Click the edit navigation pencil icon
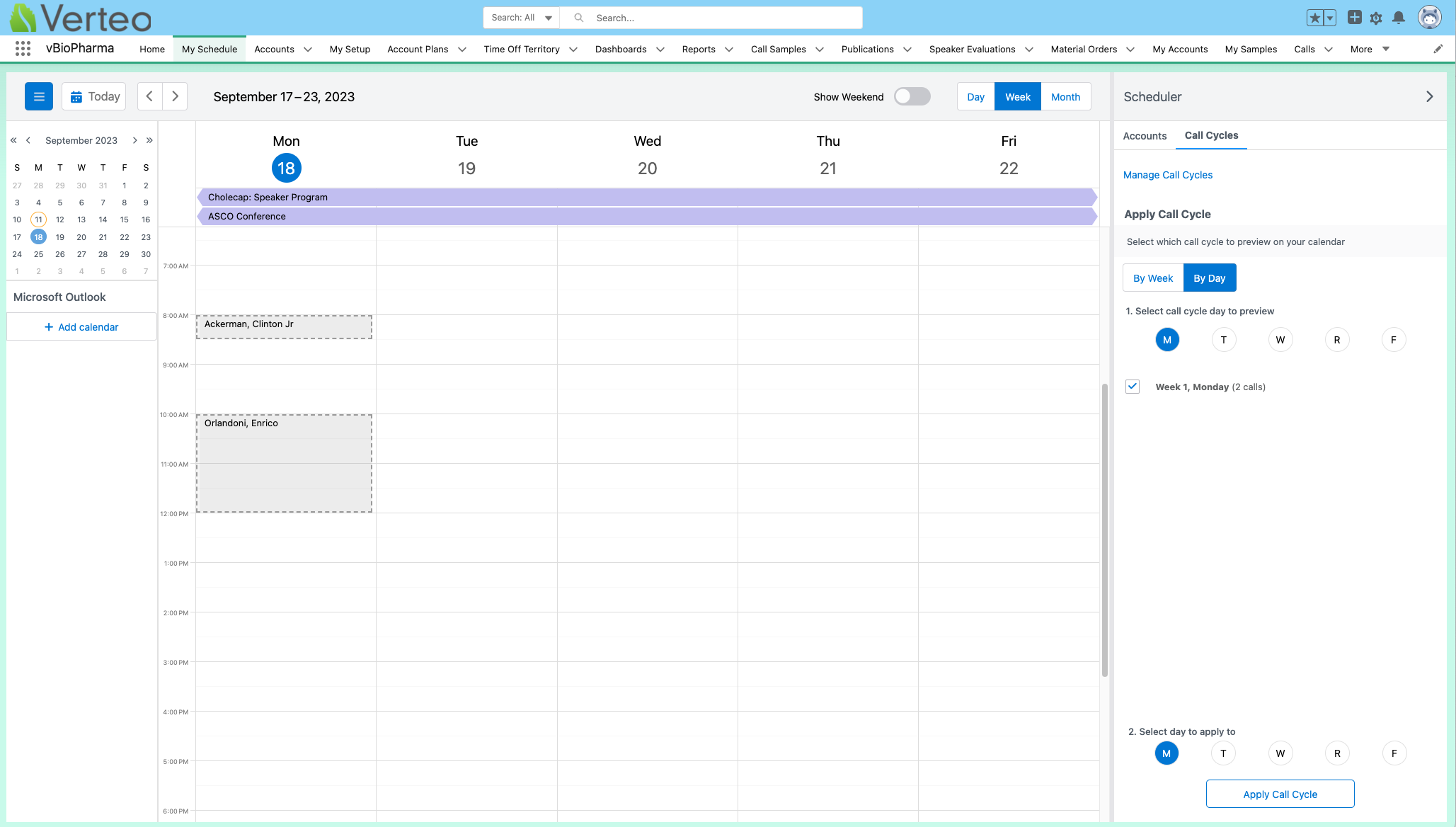 click(1438, 49)
